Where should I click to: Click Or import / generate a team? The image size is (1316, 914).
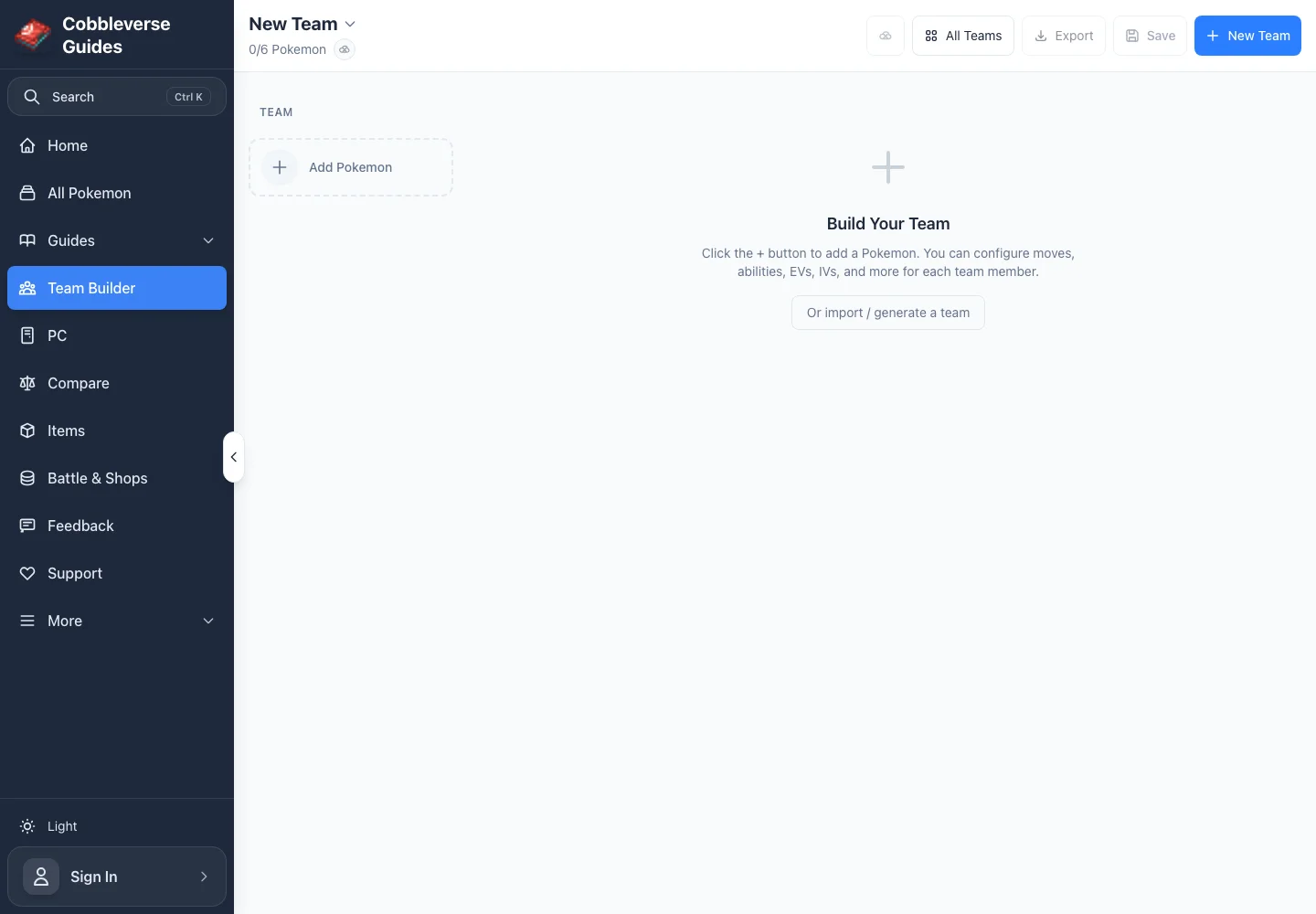[x=888, y=313]
